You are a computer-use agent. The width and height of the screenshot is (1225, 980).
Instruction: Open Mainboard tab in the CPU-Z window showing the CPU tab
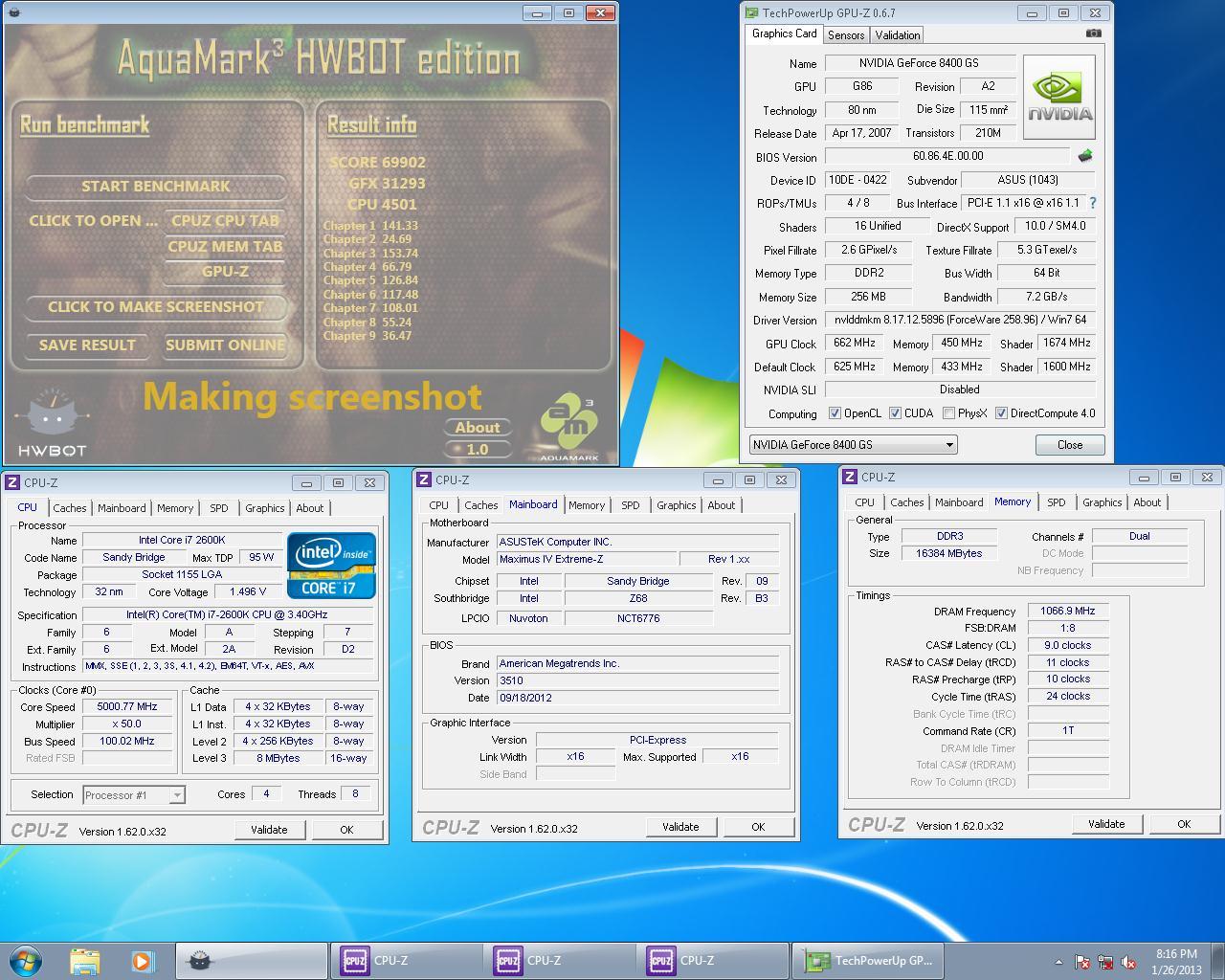(x=122, y=508)
